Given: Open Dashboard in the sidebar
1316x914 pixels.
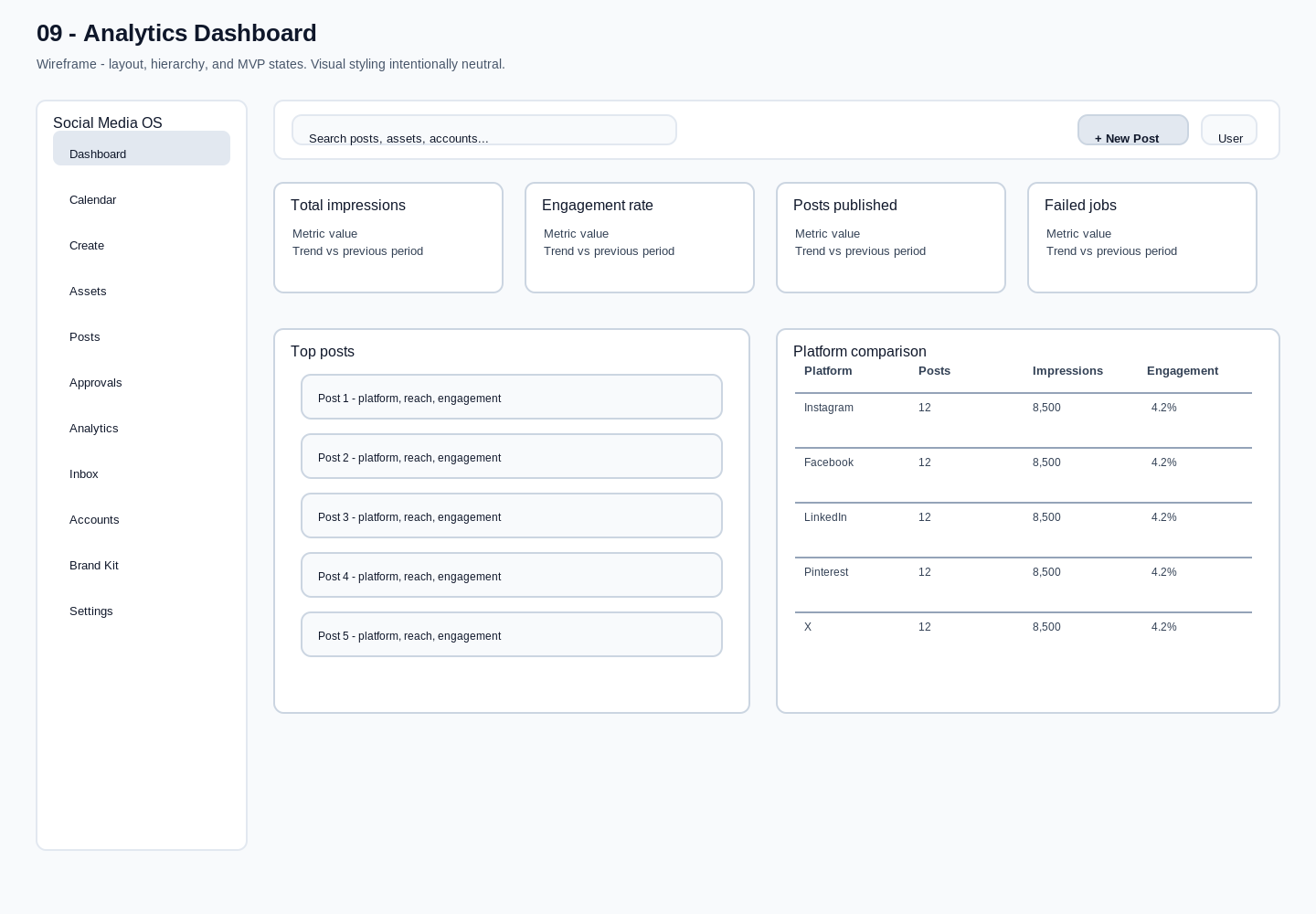Looking at the screenshot, I should 142,148.
